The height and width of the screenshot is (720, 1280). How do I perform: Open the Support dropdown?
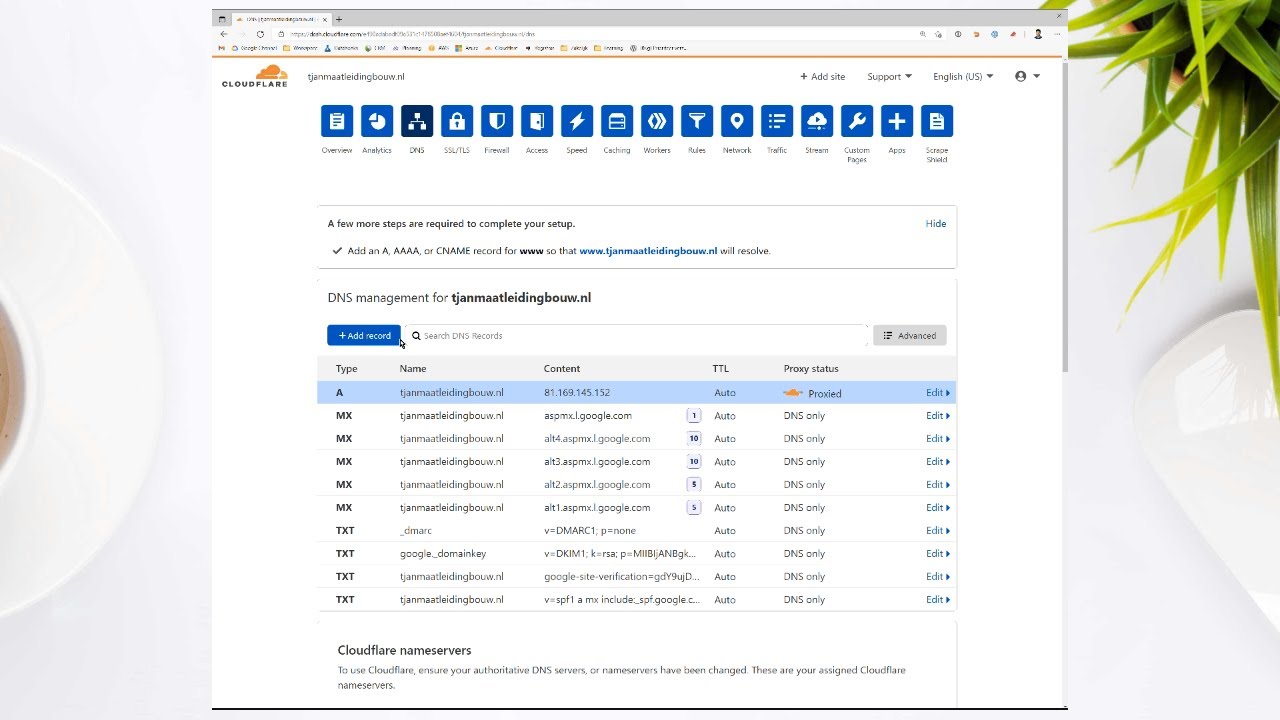click(x=889, y=76)
